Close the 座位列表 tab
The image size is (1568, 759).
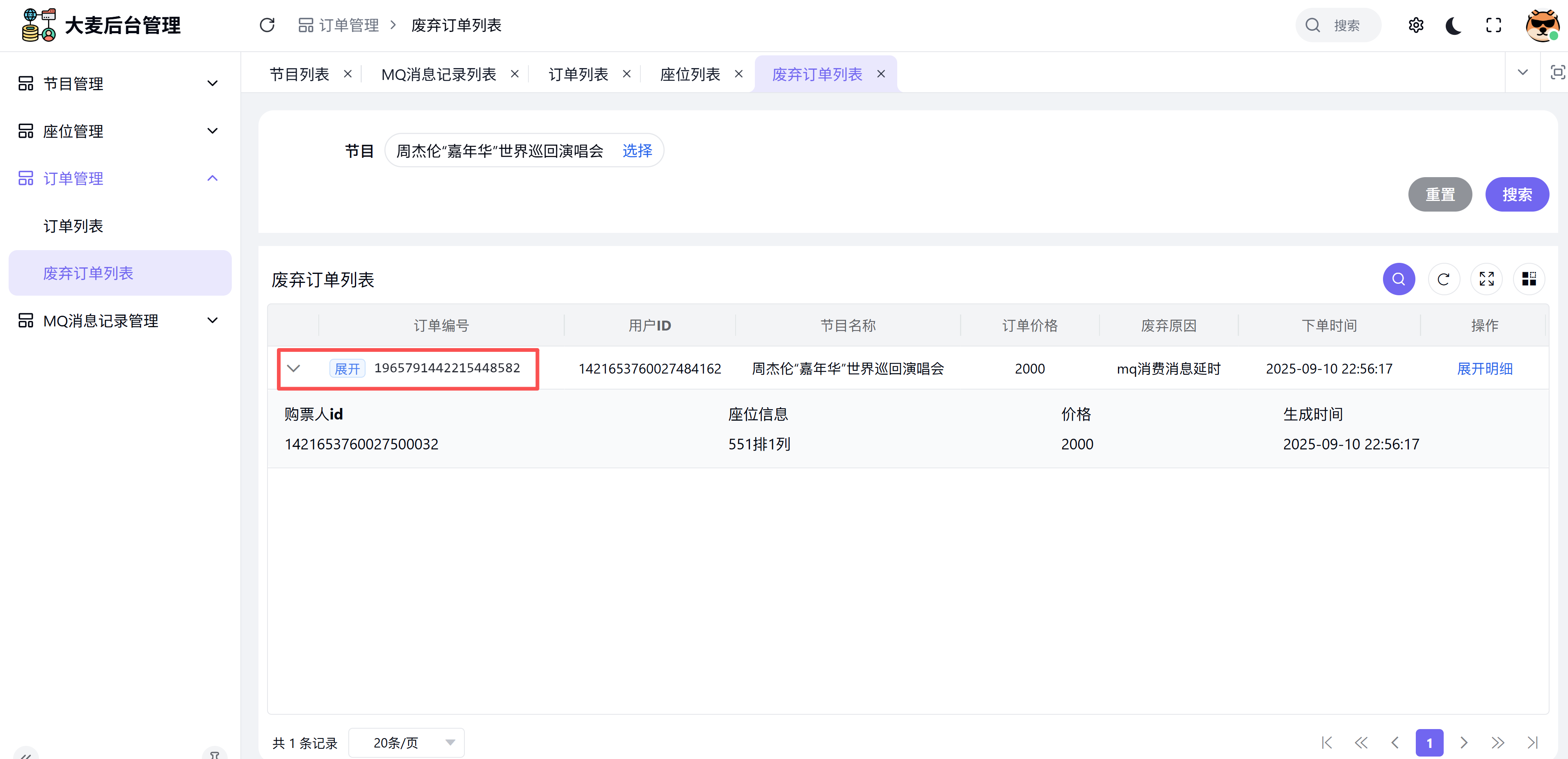(x=738, y=74)
